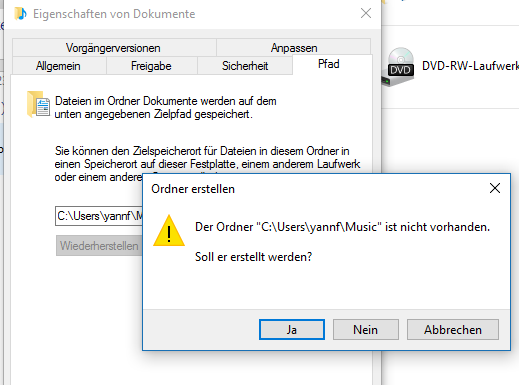Click the target path input field
Screen dimensions: 519x385
(99, 216)
